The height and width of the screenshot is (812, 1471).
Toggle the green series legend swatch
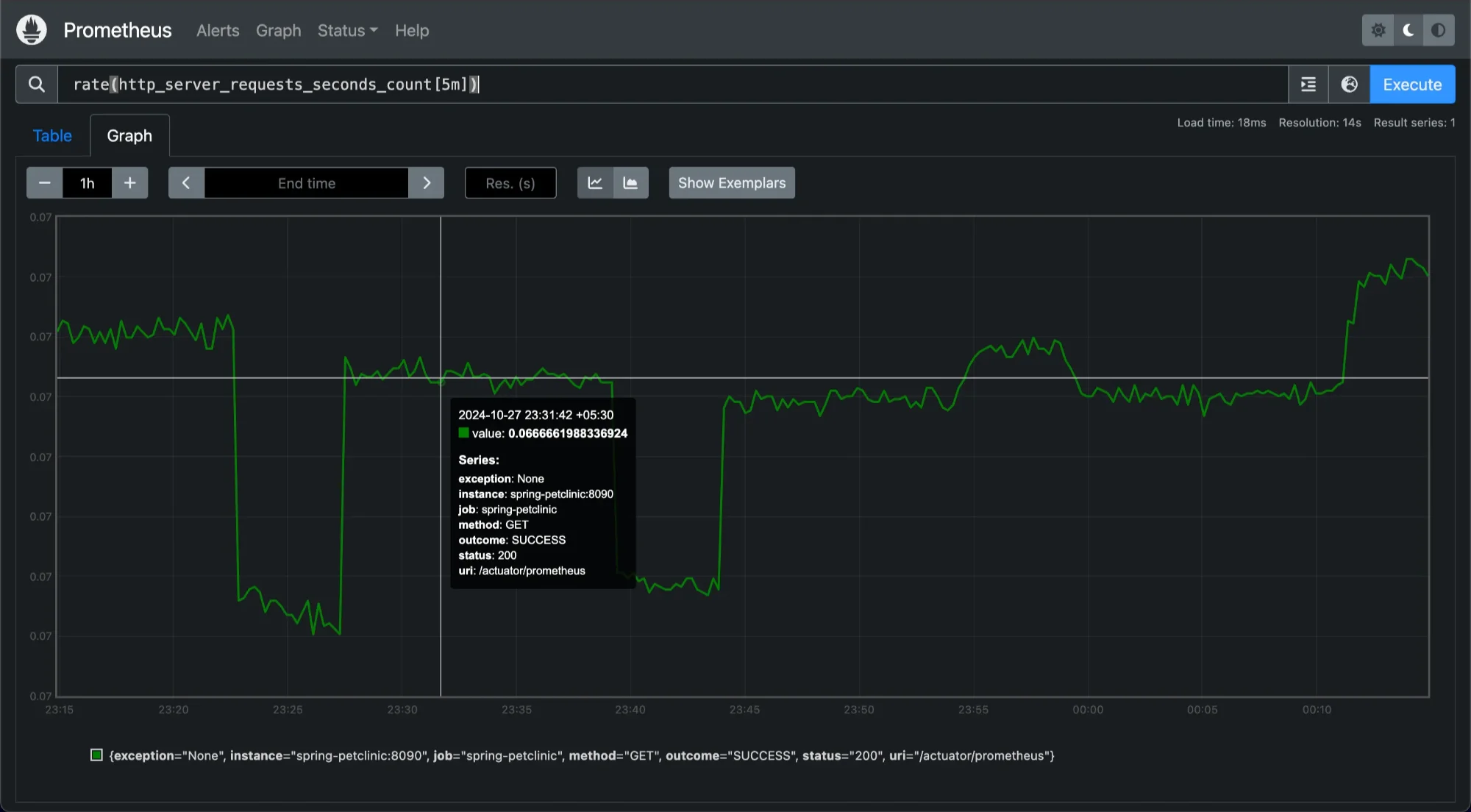[96, 755]
